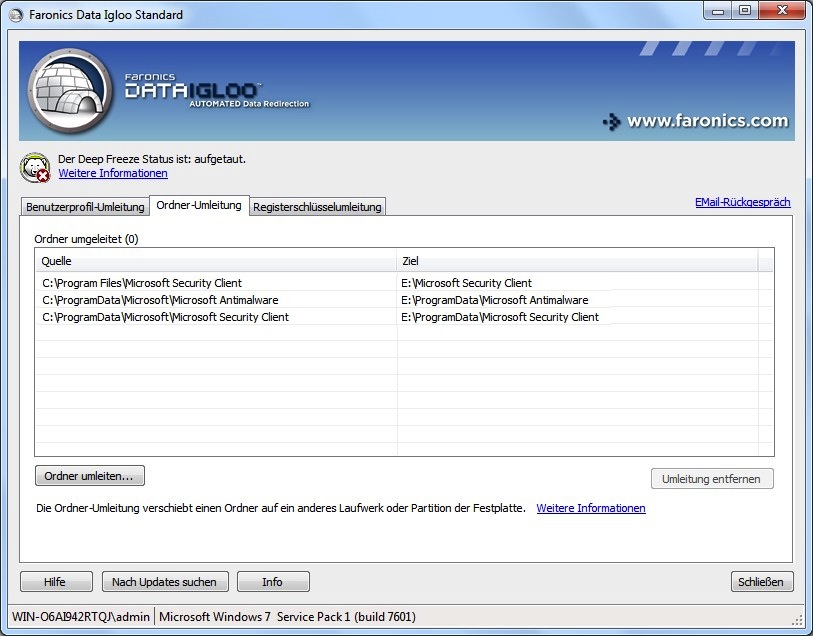This screenshot has width=813, height=636.
Task: Click status bar text Microsoft Windows 7 Service Pack 1
Action: [287, 617]
